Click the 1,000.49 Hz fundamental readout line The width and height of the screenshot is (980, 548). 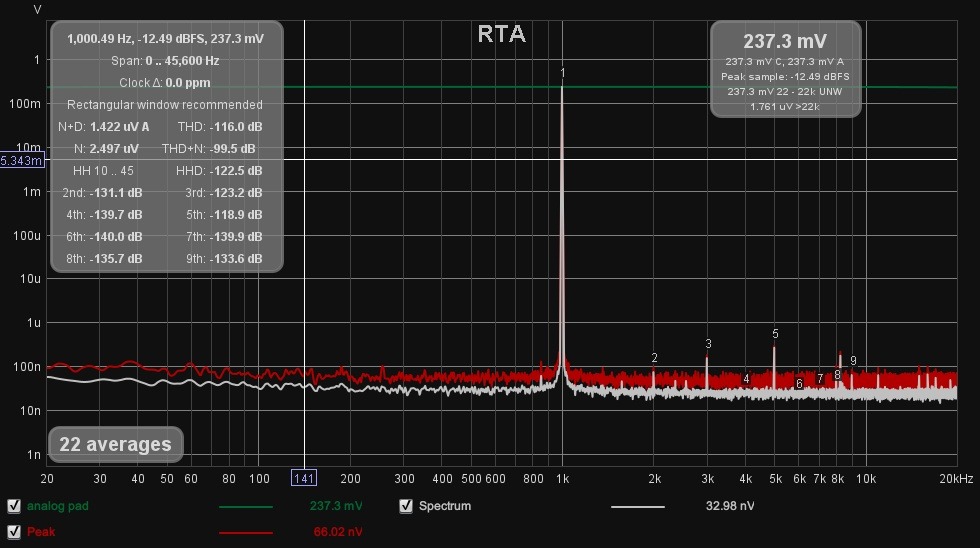(165, 39)
